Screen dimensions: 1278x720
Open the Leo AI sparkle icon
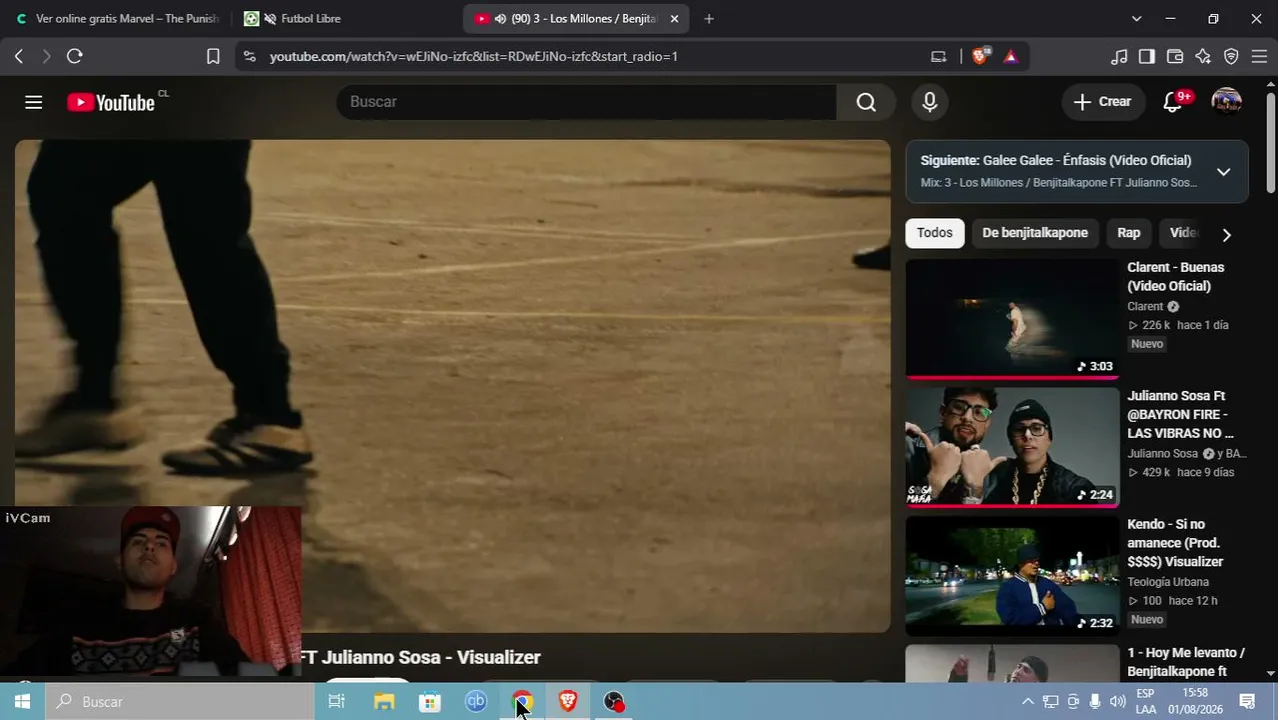(1203, 56)
